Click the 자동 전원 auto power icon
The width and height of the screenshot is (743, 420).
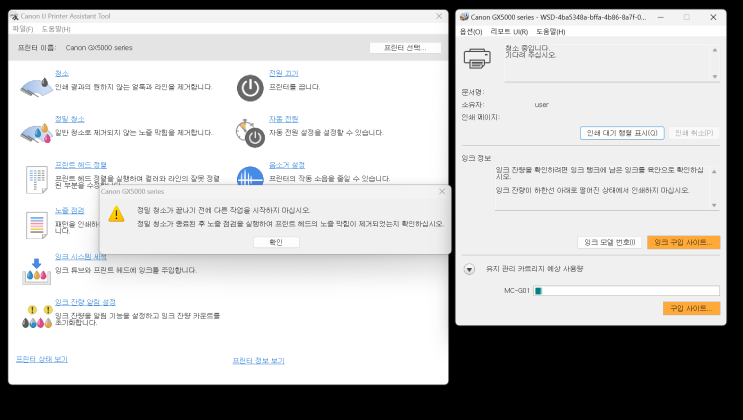(x=250, y=133)
